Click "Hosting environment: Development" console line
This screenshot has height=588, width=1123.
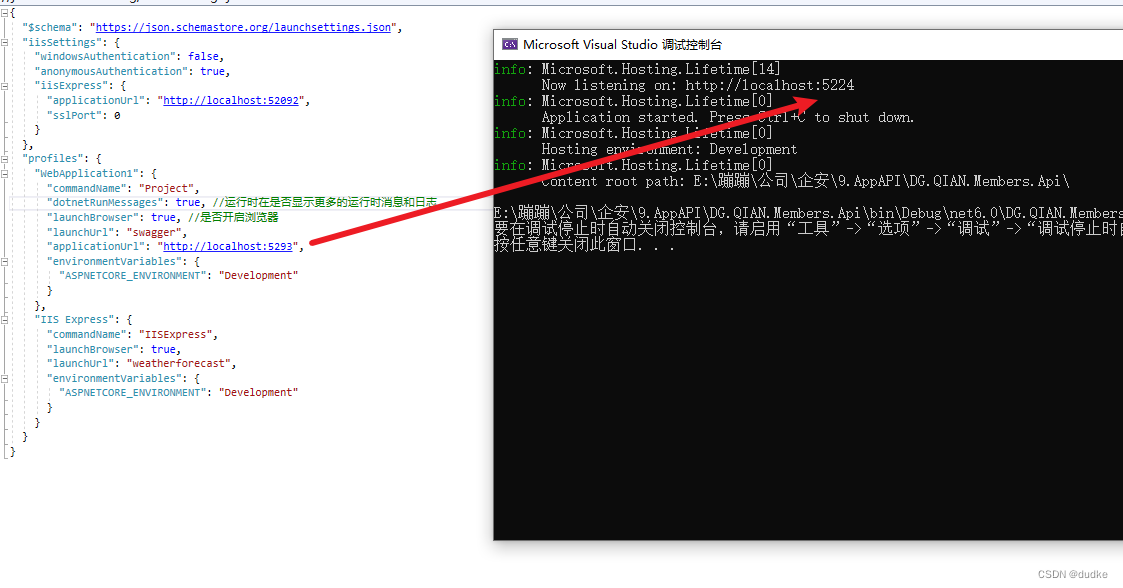click(669, 150)
